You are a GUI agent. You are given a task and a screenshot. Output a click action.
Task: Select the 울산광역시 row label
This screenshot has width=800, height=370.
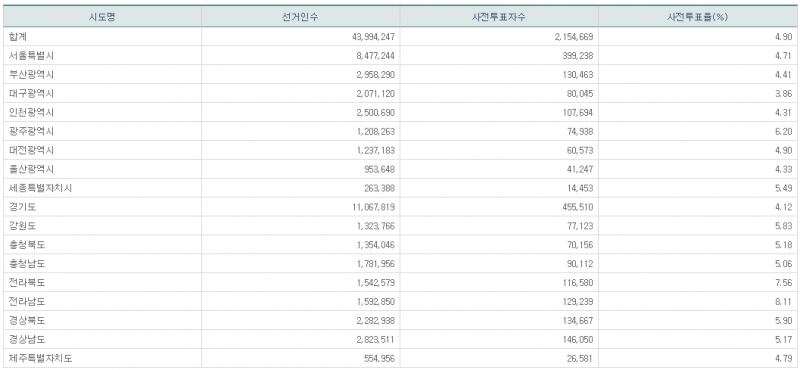pos(31,169)
